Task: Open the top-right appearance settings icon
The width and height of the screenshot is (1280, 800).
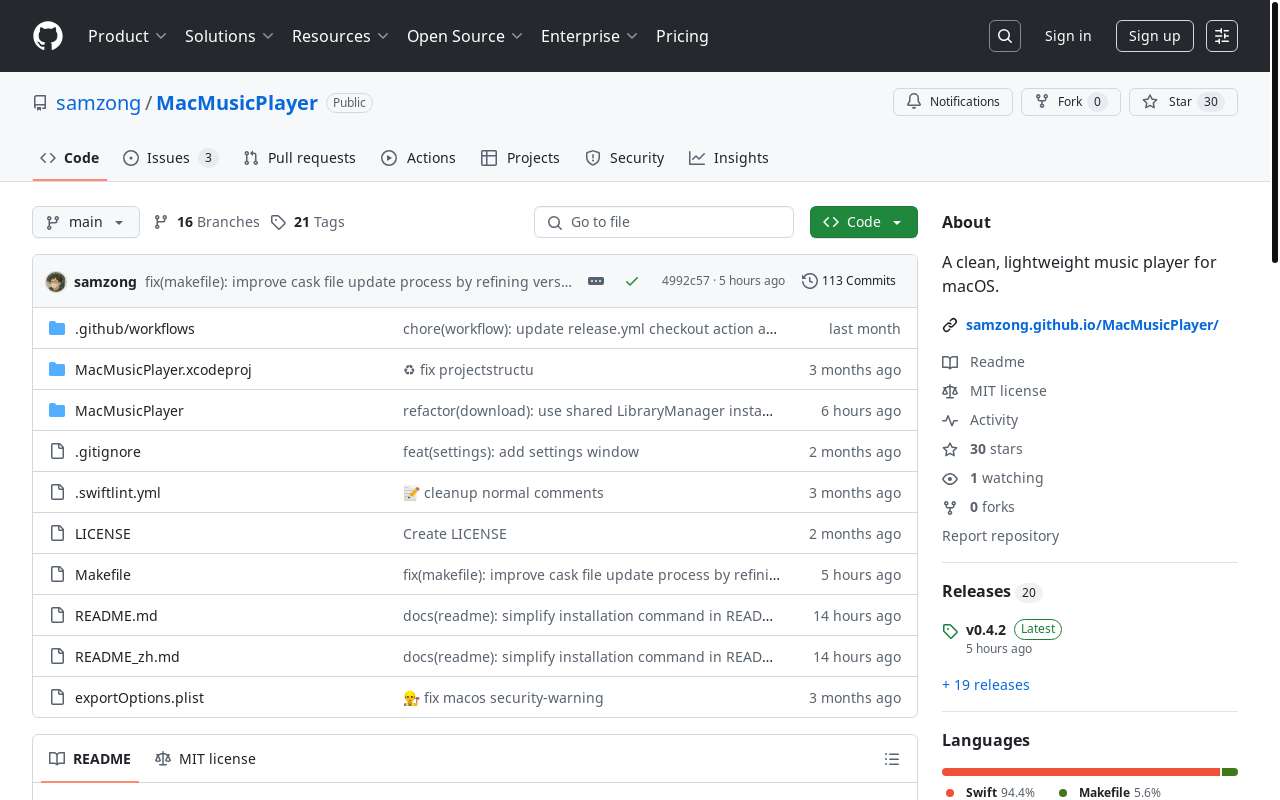Action: (x=1222, y=36)
